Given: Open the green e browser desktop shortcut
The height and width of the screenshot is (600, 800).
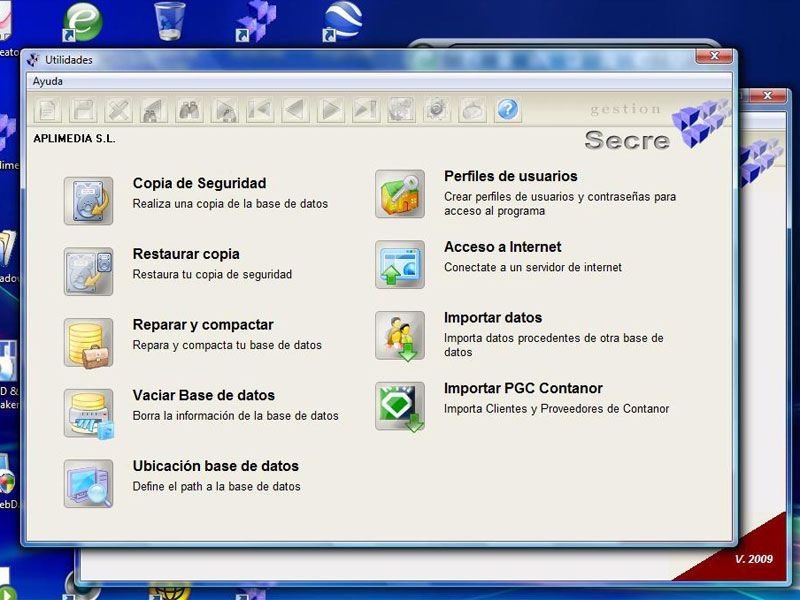Looking at the screenshot, I should tap(82, 21).
